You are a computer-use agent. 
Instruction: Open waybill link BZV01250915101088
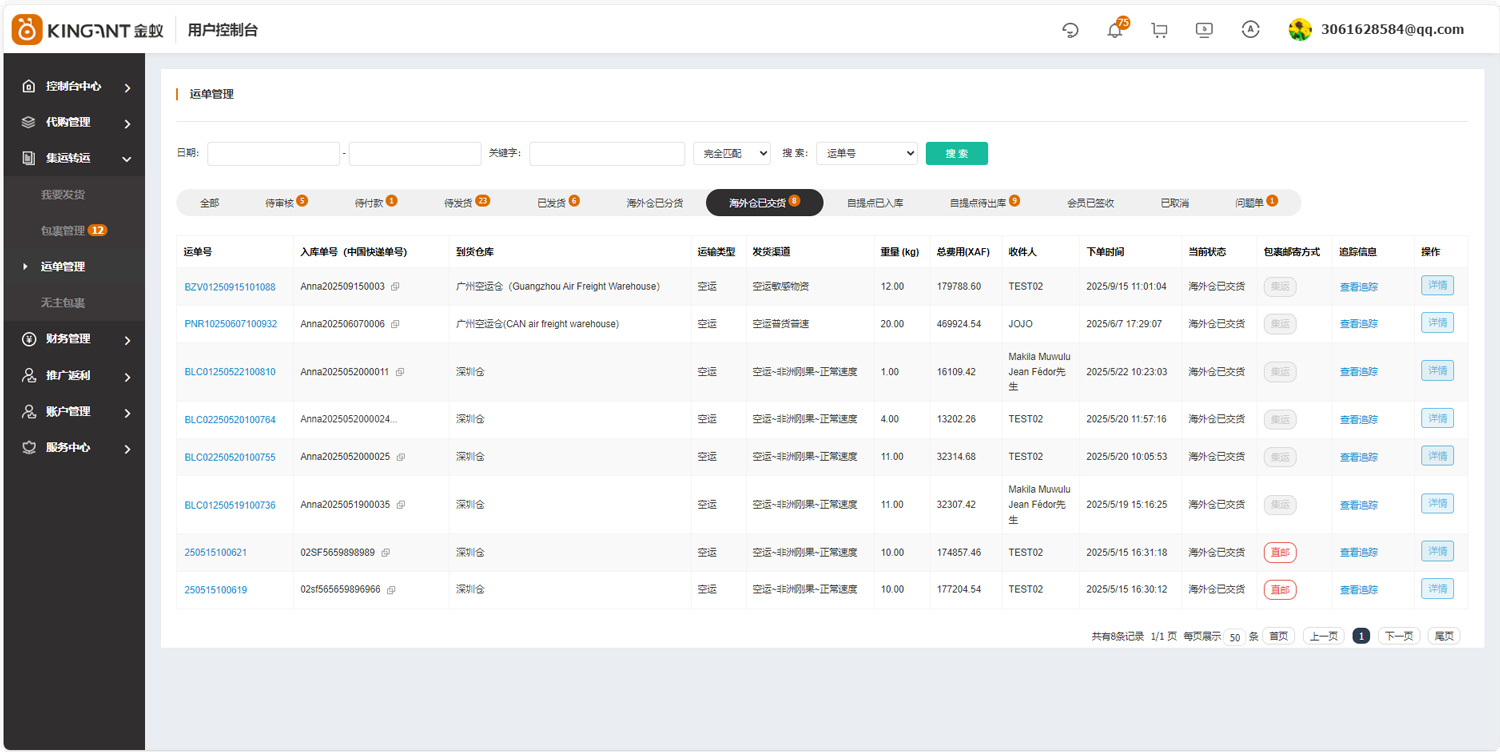click(230, 287)
